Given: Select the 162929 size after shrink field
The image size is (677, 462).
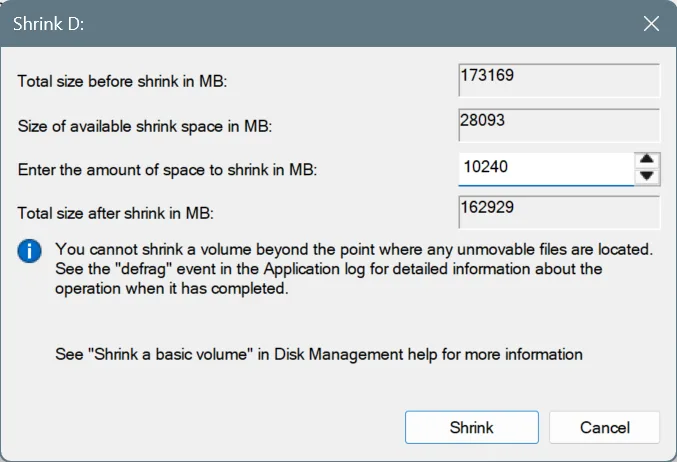Looking at the screenshot, I should 559,212.
